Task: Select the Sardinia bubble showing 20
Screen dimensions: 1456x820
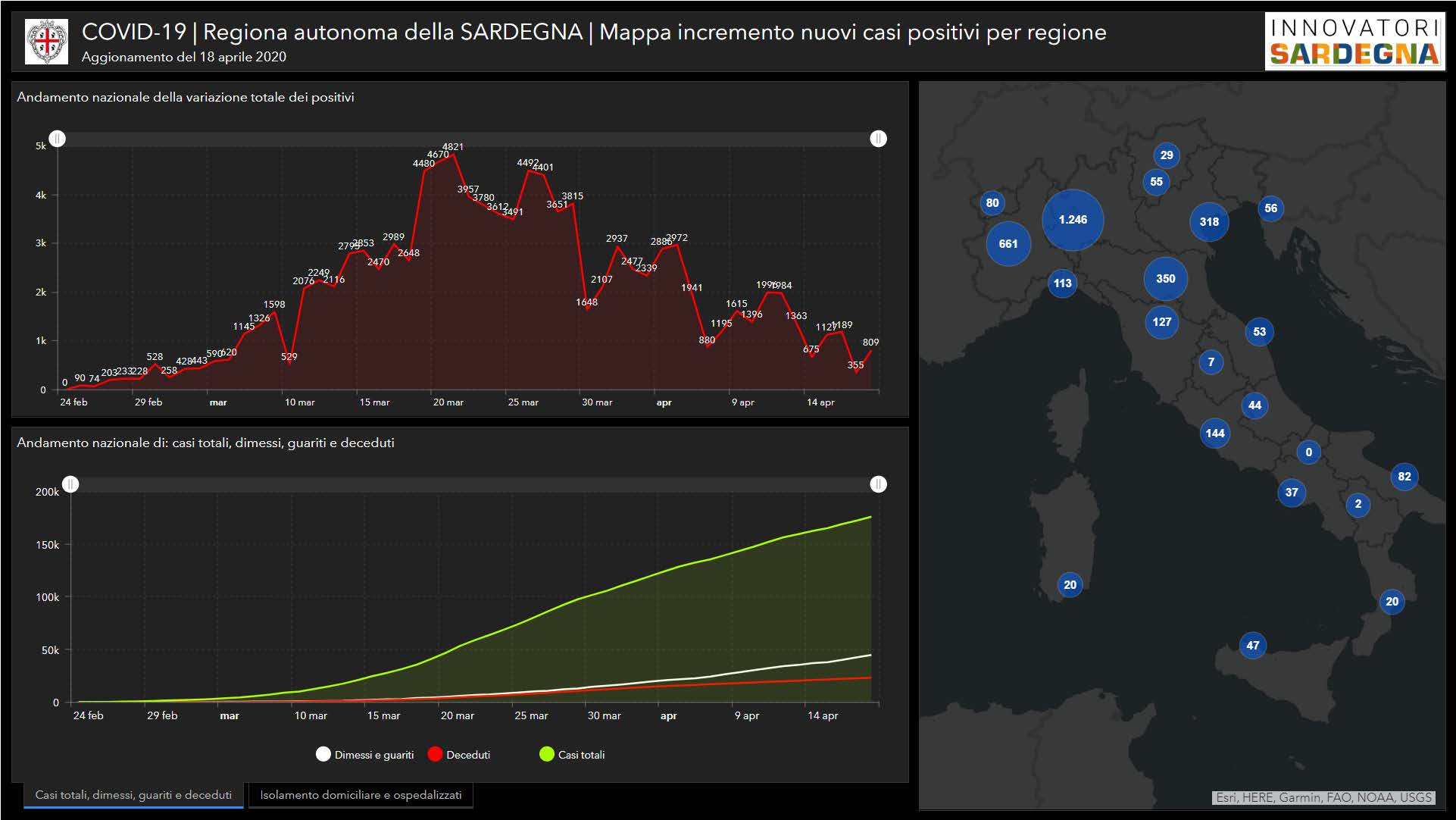Action: 1070,584
